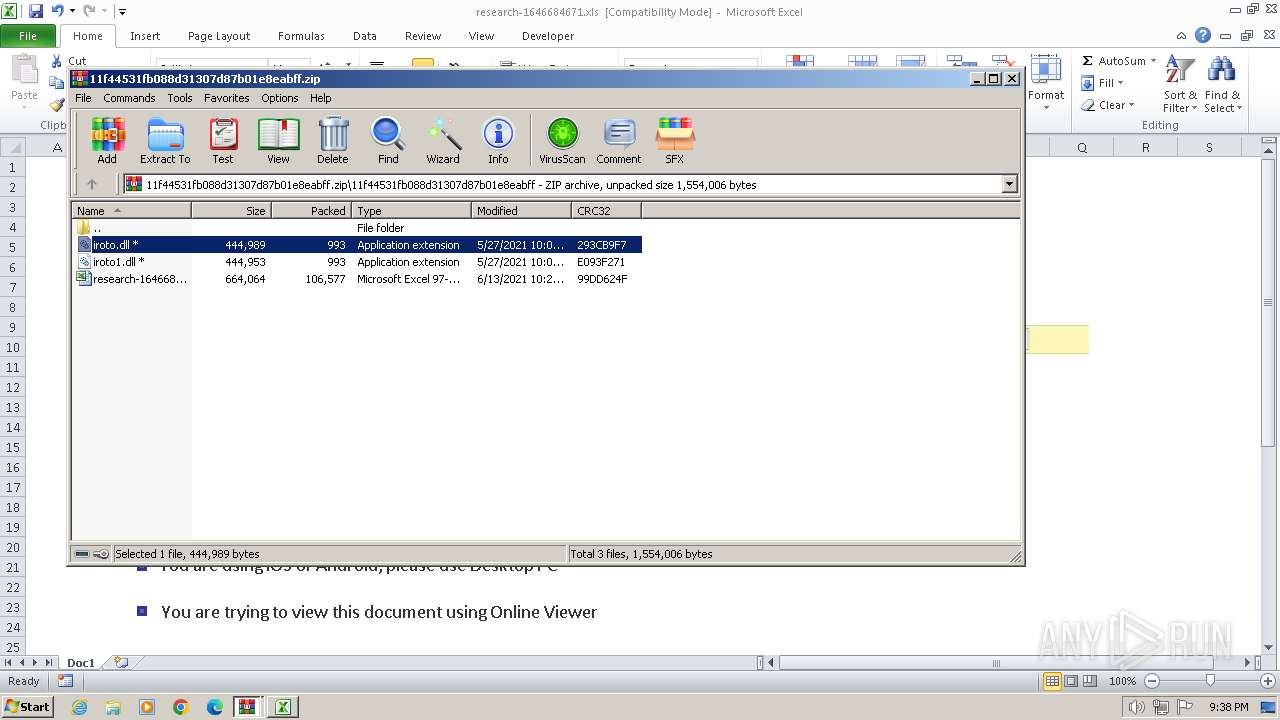Click the Extract To toolbar icon

pyautogui.click(x=165, y=140)
